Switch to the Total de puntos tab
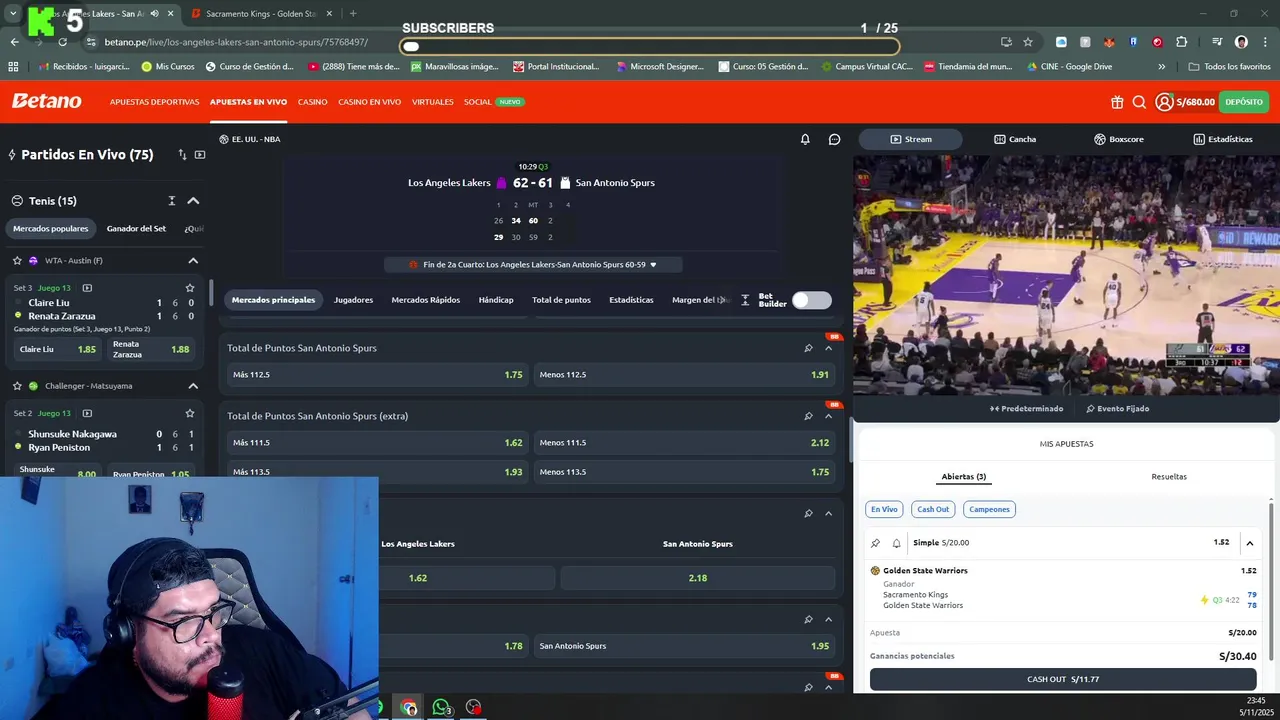This screenshot has height=720, width=1280. 561,300
